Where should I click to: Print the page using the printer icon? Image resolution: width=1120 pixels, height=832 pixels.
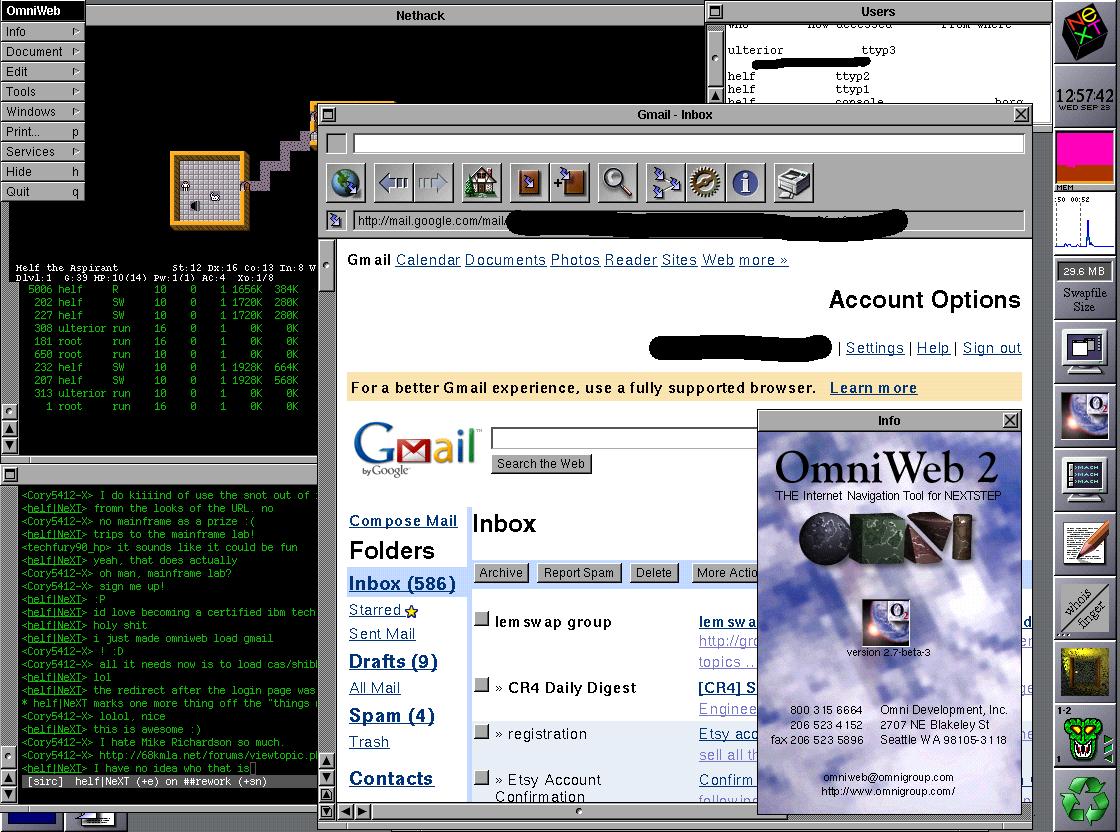pos(790,182)
